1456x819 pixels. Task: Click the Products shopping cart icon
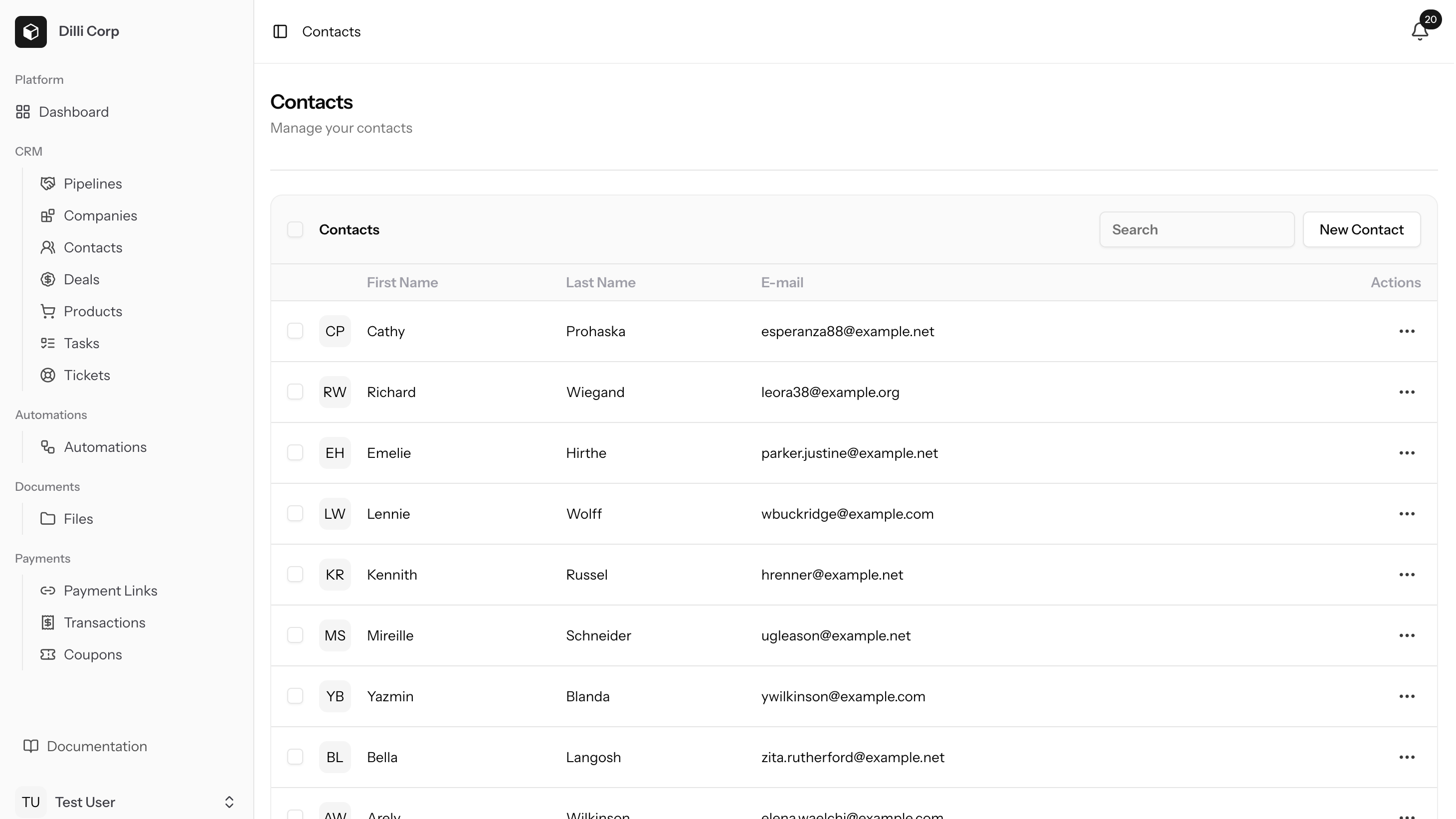[48, 311]
